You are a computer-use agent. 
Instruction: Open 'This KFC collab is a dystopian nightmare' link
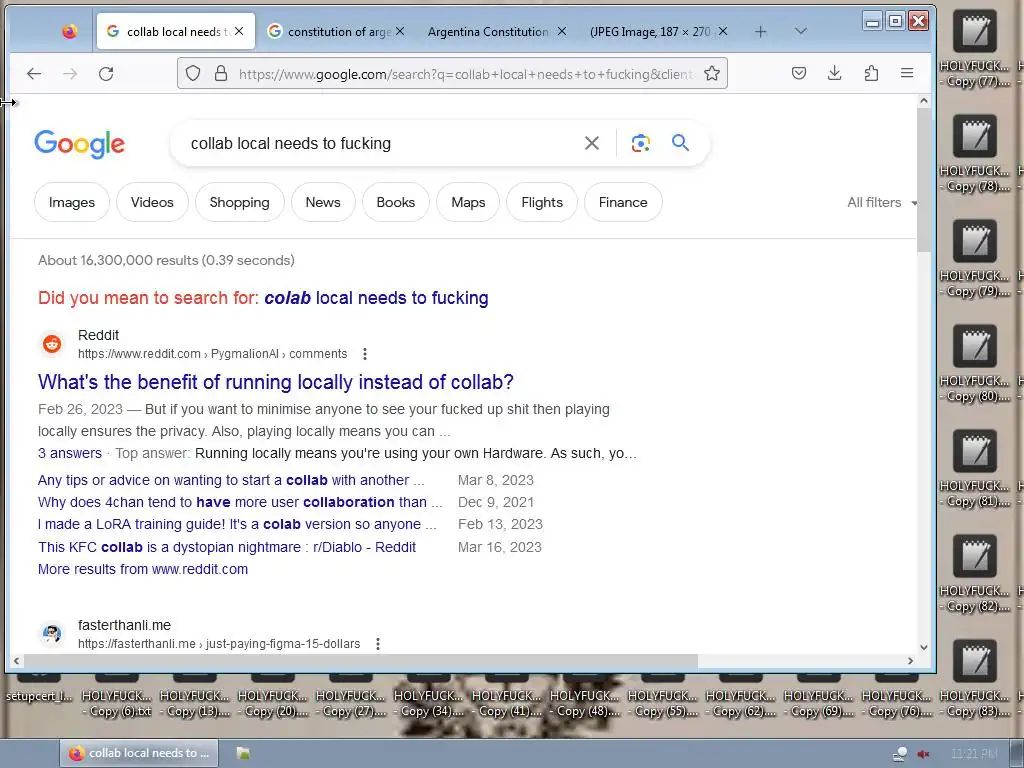(x=227, y=547)
